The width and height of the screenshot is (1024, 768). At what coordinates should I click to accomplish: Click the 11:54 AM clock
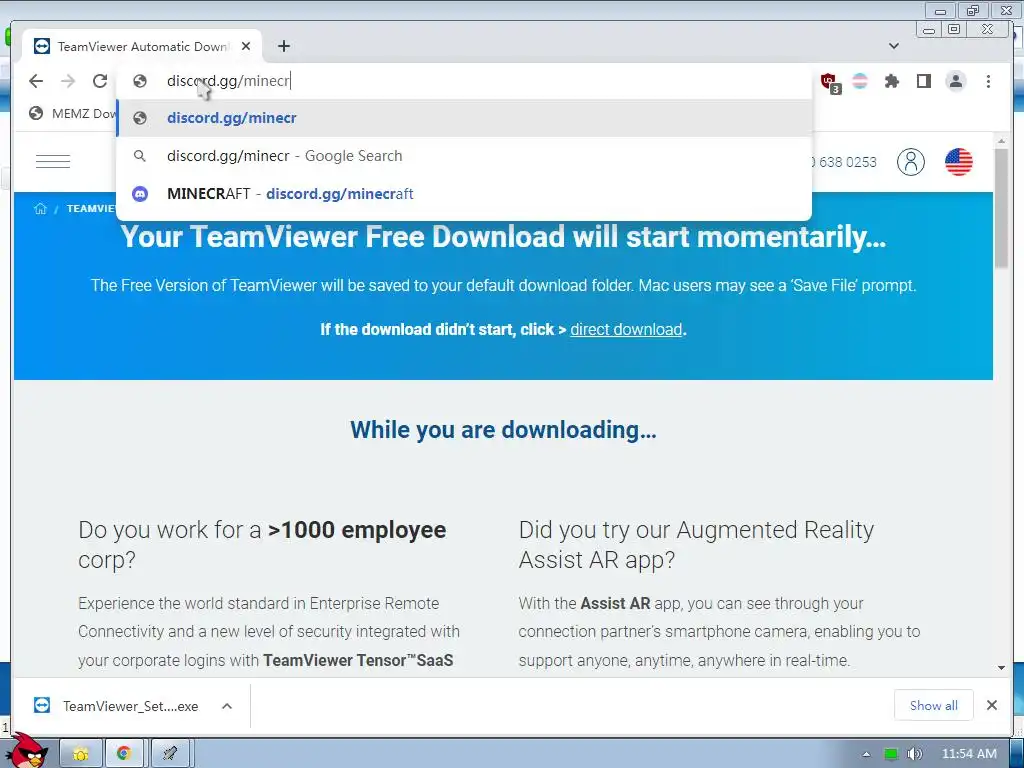point(969,754)
